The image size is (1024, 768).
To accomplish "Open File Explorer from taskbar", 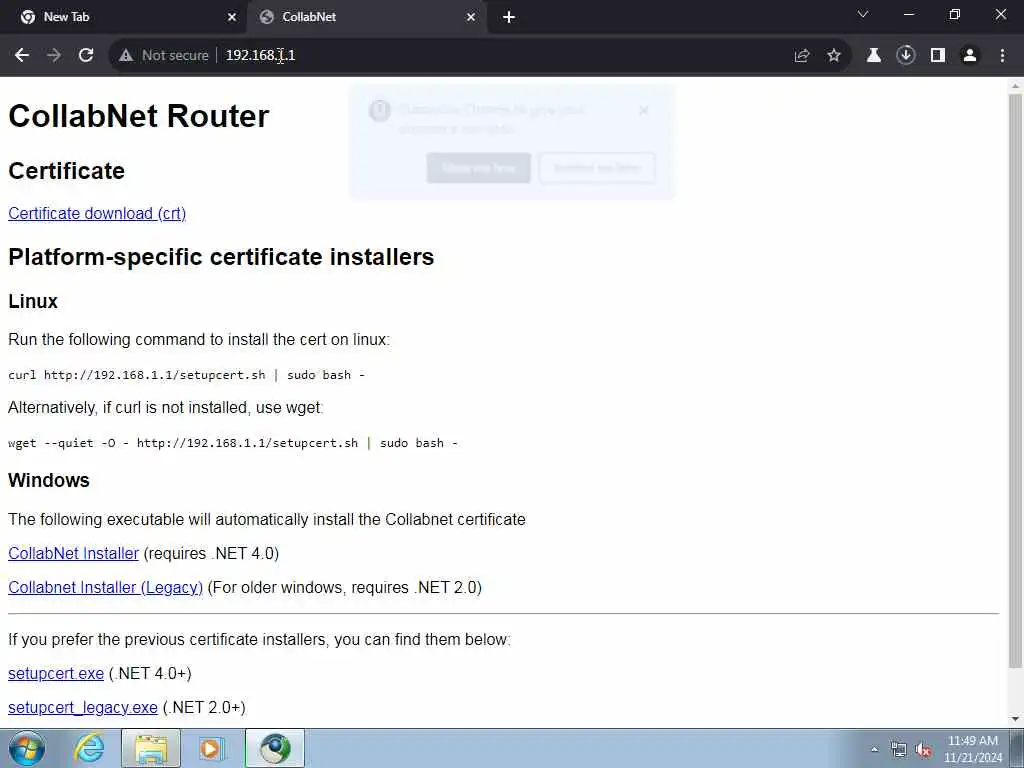I will pos(151,748).
